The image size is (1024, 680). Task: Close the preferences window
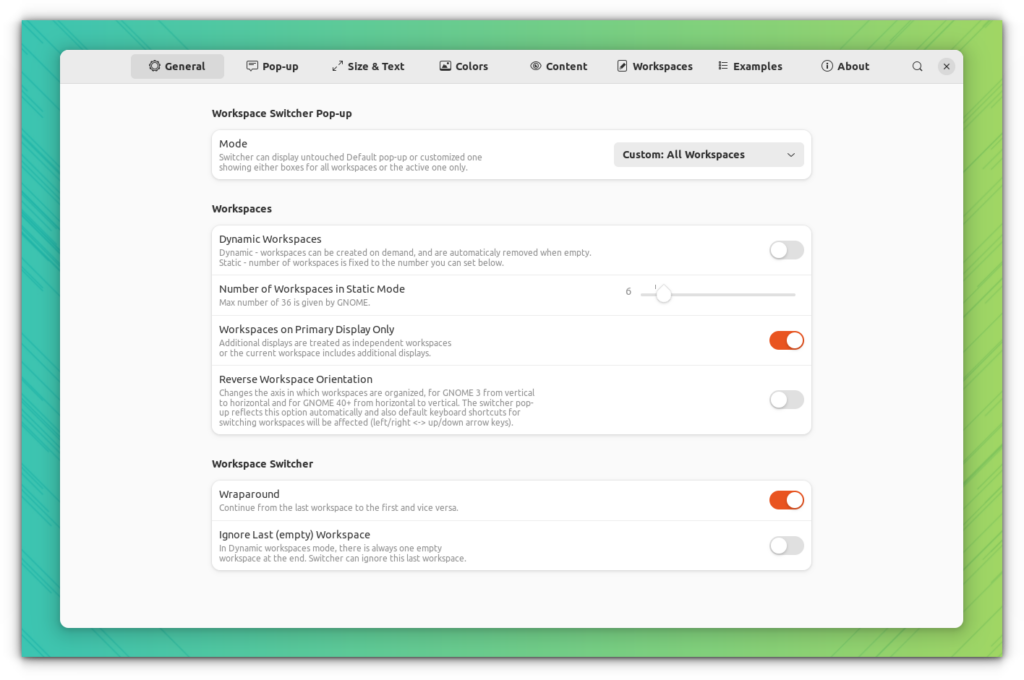pos(946,67)
